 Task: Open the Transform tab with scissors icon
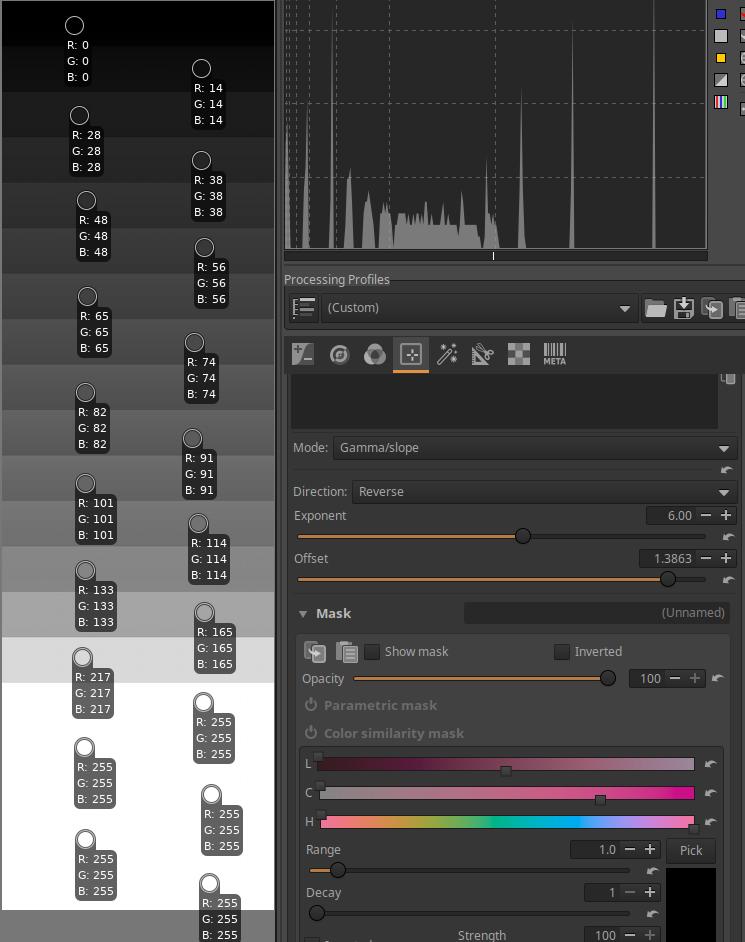[x=483, y=354]
